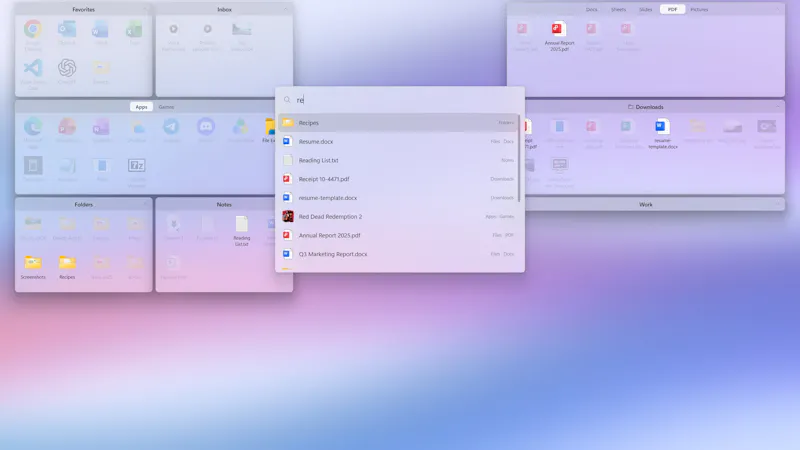This screenshot has height=450, width=800.
Task: Select the PDF tab
Action: click(672, 10)
